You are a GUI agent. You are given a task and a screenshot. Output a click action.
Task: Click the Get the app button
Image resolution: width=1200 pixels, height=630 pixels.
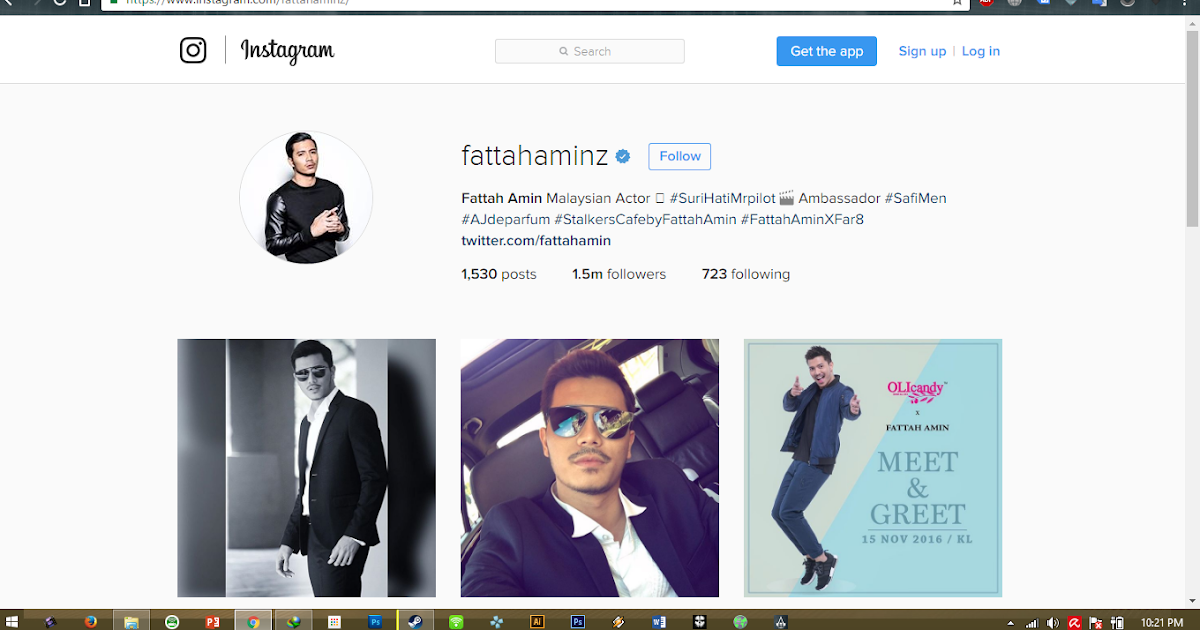pos(826,51)
